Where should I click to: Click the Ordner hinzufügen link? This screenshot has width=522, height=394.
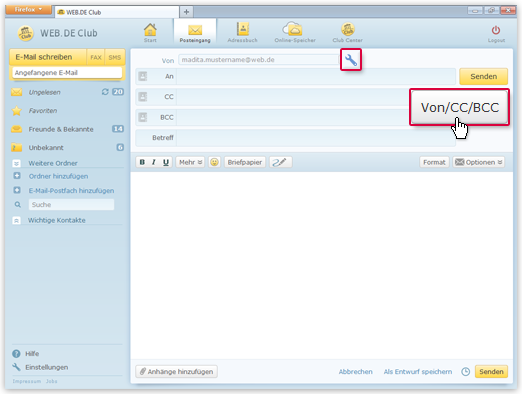(x=58, y=176)
